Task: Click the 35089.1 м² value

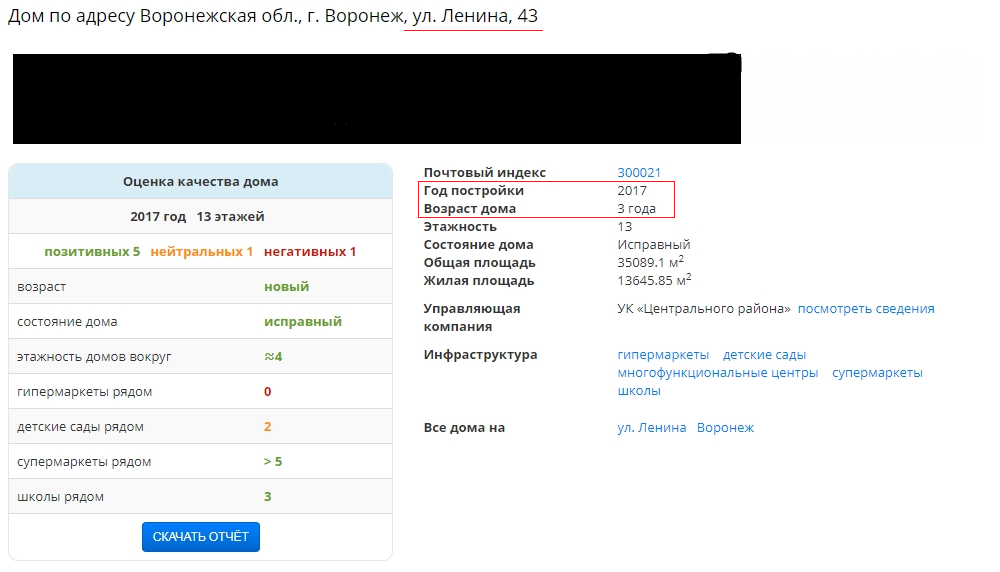Action: [x=651, y=262]
